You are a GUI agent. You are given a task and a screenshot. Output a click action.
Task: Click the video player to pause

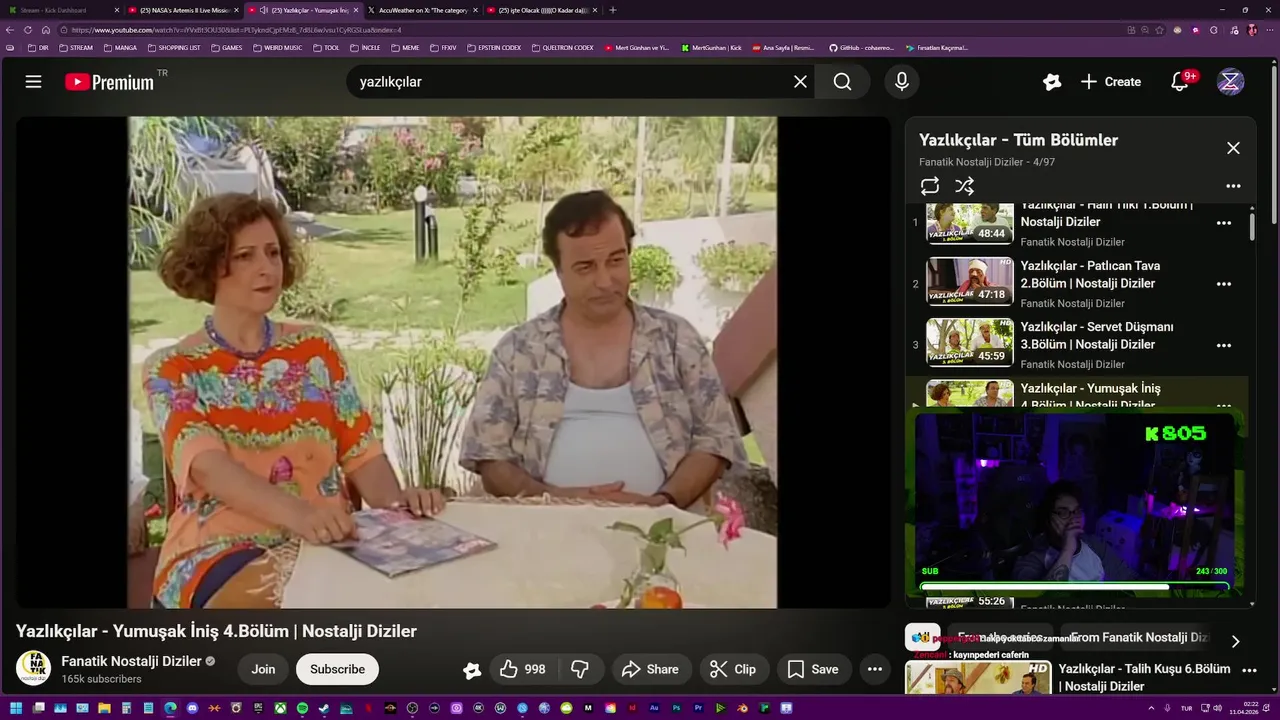point(452,362)
